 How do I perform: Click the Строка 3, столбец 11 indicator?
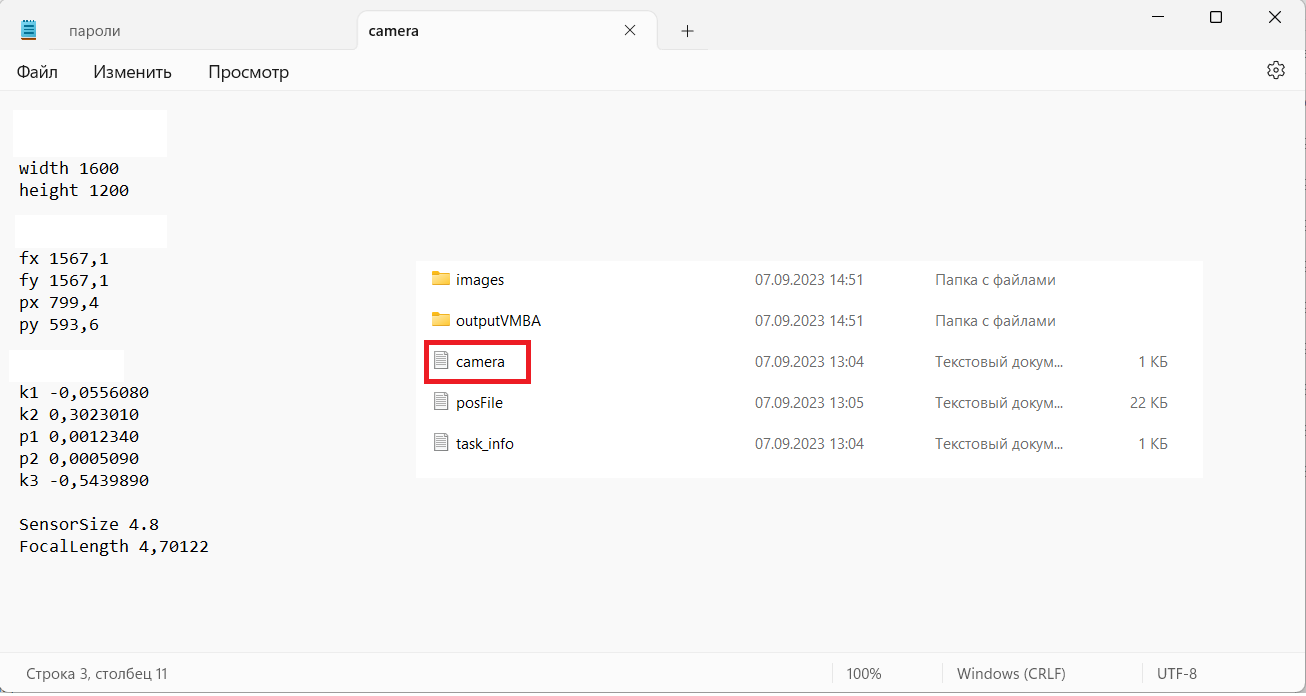click(x=97, y=674)
